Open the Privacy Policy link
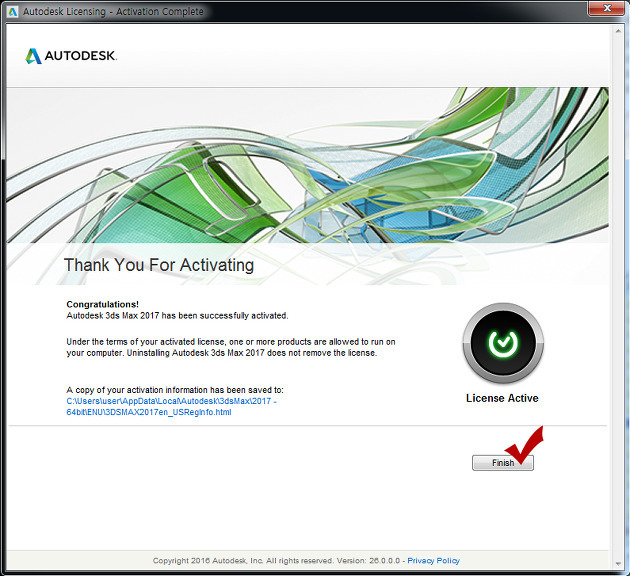This screenshot has width=630, height=576. (x=433, y=560)
